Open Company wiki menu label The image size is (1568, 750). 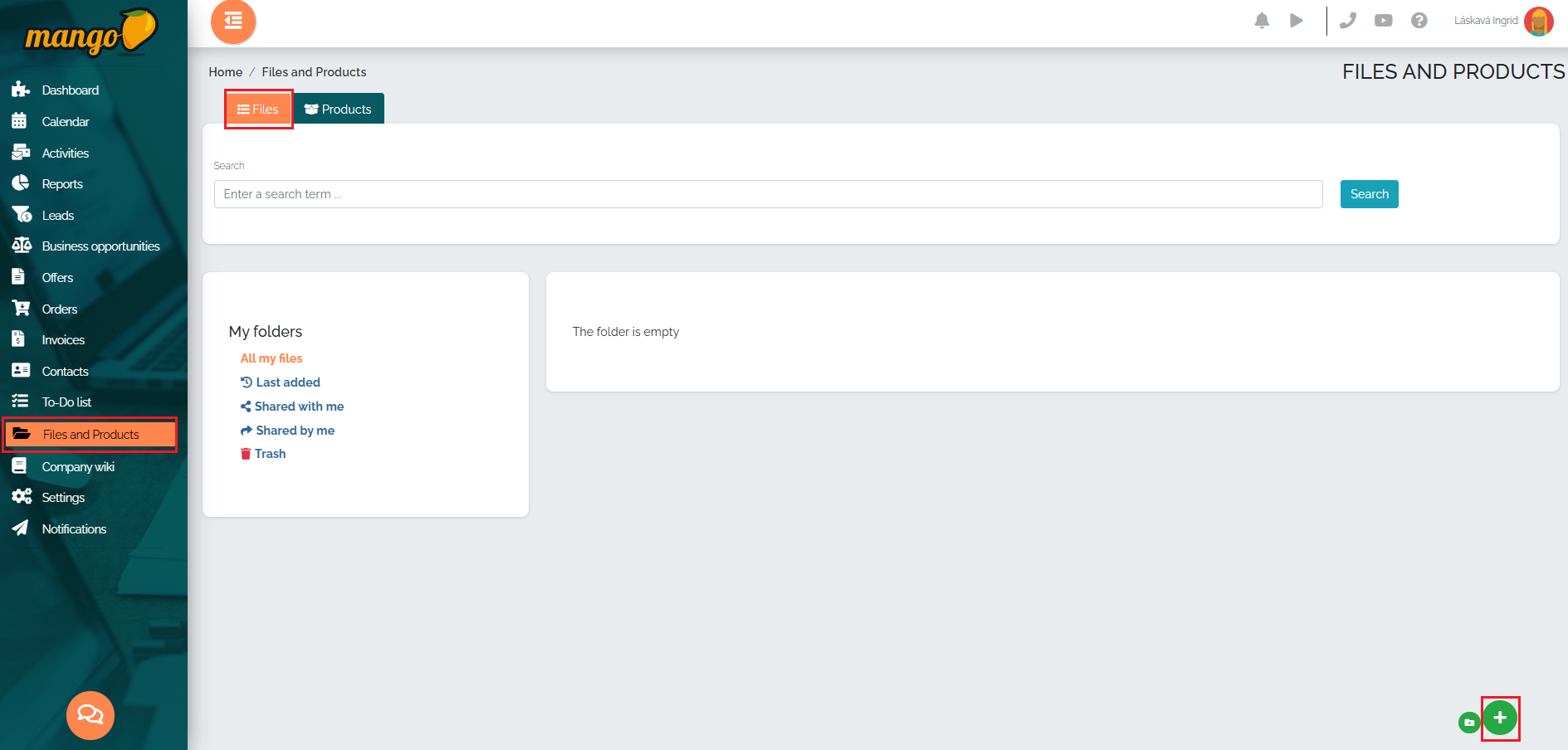coord(78,466)
